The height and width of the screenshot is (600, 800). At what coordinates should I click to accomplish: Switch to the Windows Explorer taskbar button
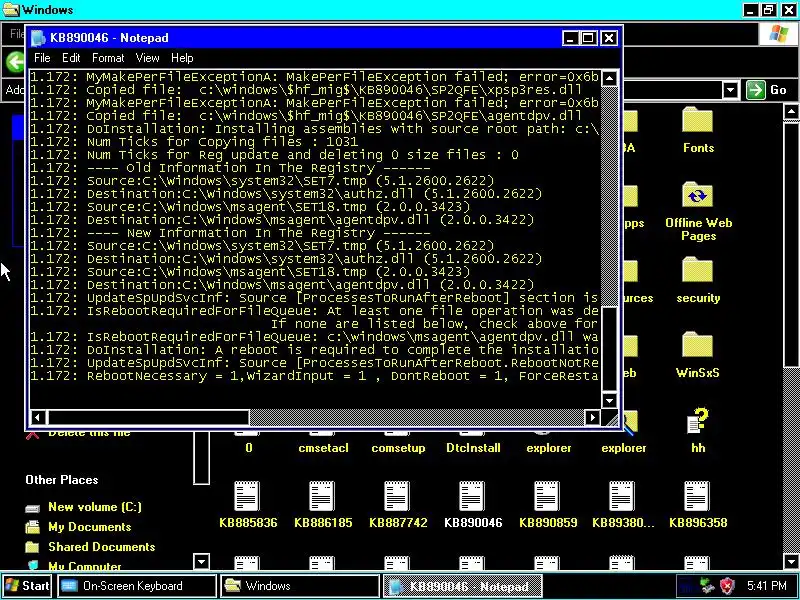(x=299, y=586)
